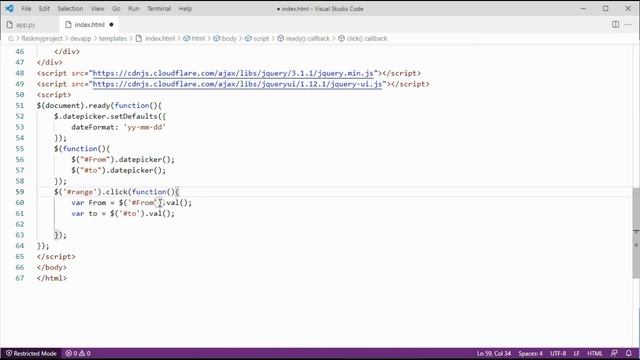Open the errors and warnings status indicator
The image size is (640, 360).
pos(78,353)
